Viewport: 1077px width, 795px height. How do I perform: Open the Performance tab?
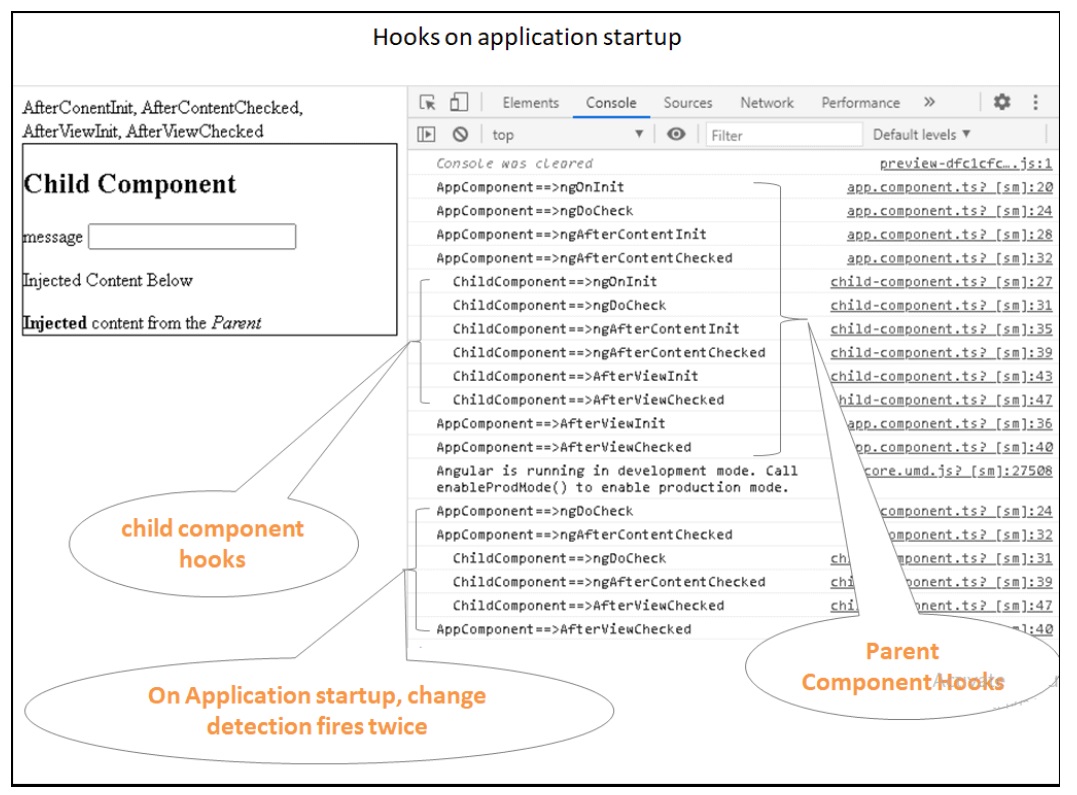[x=860, y=102]
